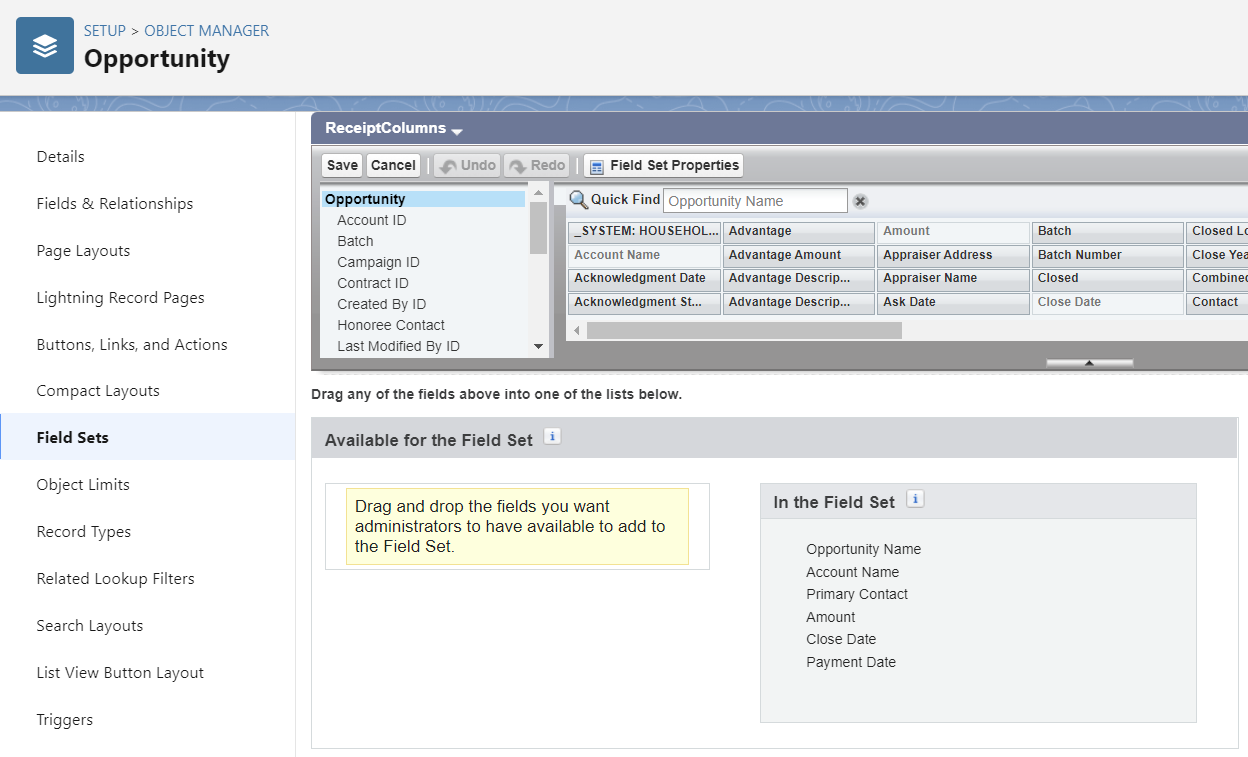Screen dimensions: 1248x757
Task: Click the _SYSTEM: HOUSEHOL... field tile
Action: point(644,232)
